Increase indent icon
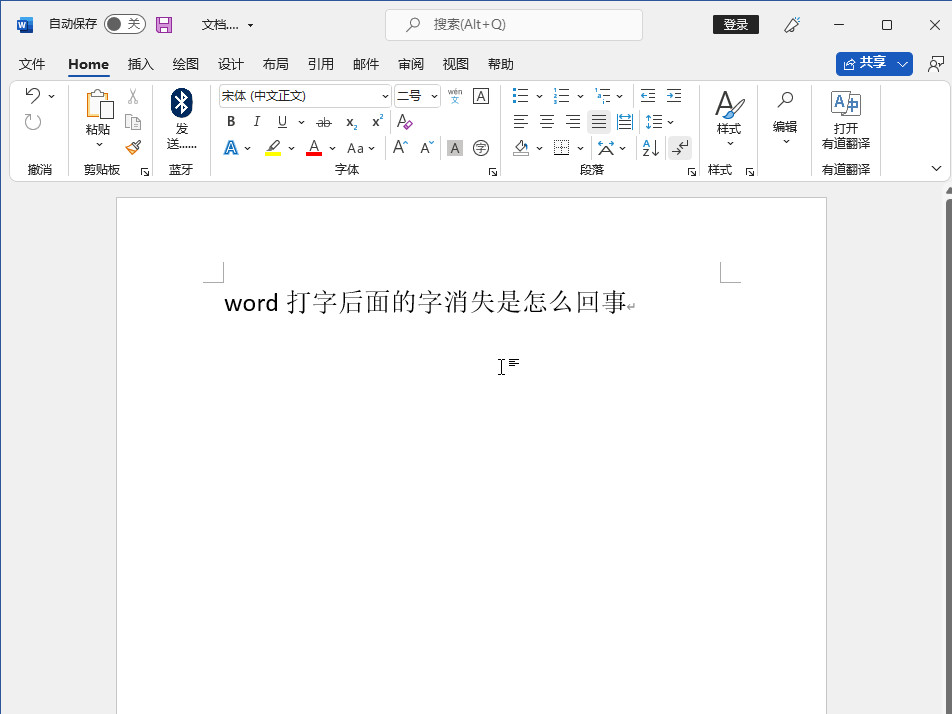The width and height of the screenshot is (952, 714). pyautogui.click(x=674, y=96)
